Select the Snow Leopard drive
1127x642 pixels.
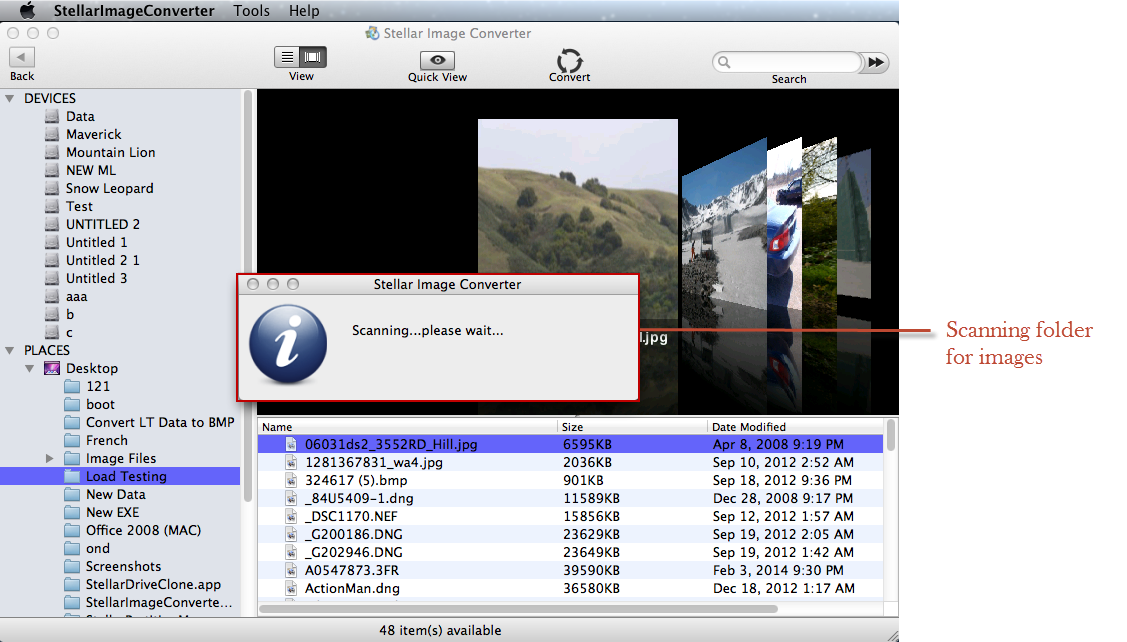pos(109,188)
